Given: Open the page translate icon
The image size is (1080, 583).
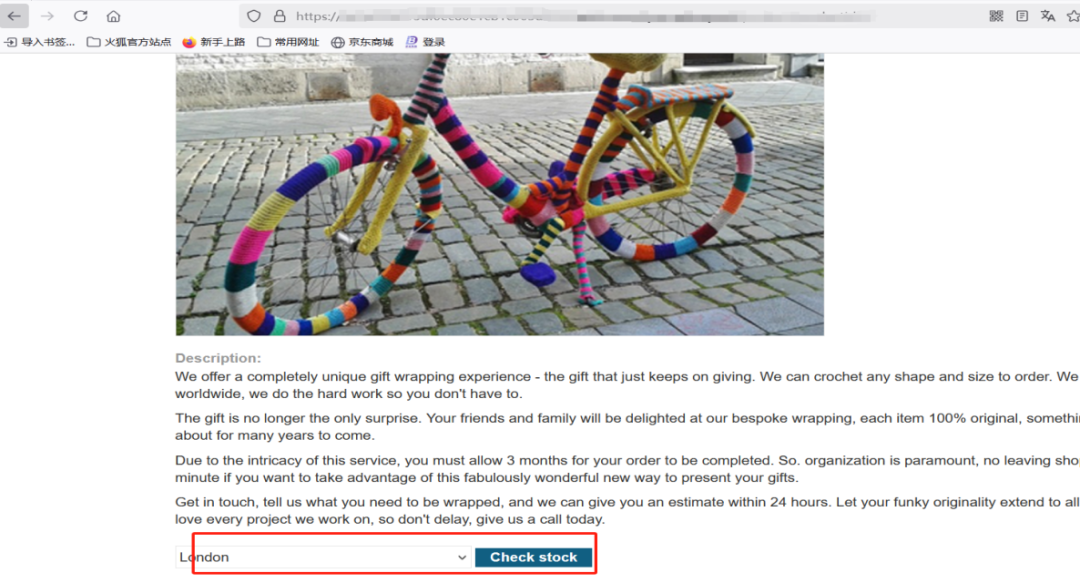Looking at the screenshot, I should pyautogui.click(x=1048, y=16).
